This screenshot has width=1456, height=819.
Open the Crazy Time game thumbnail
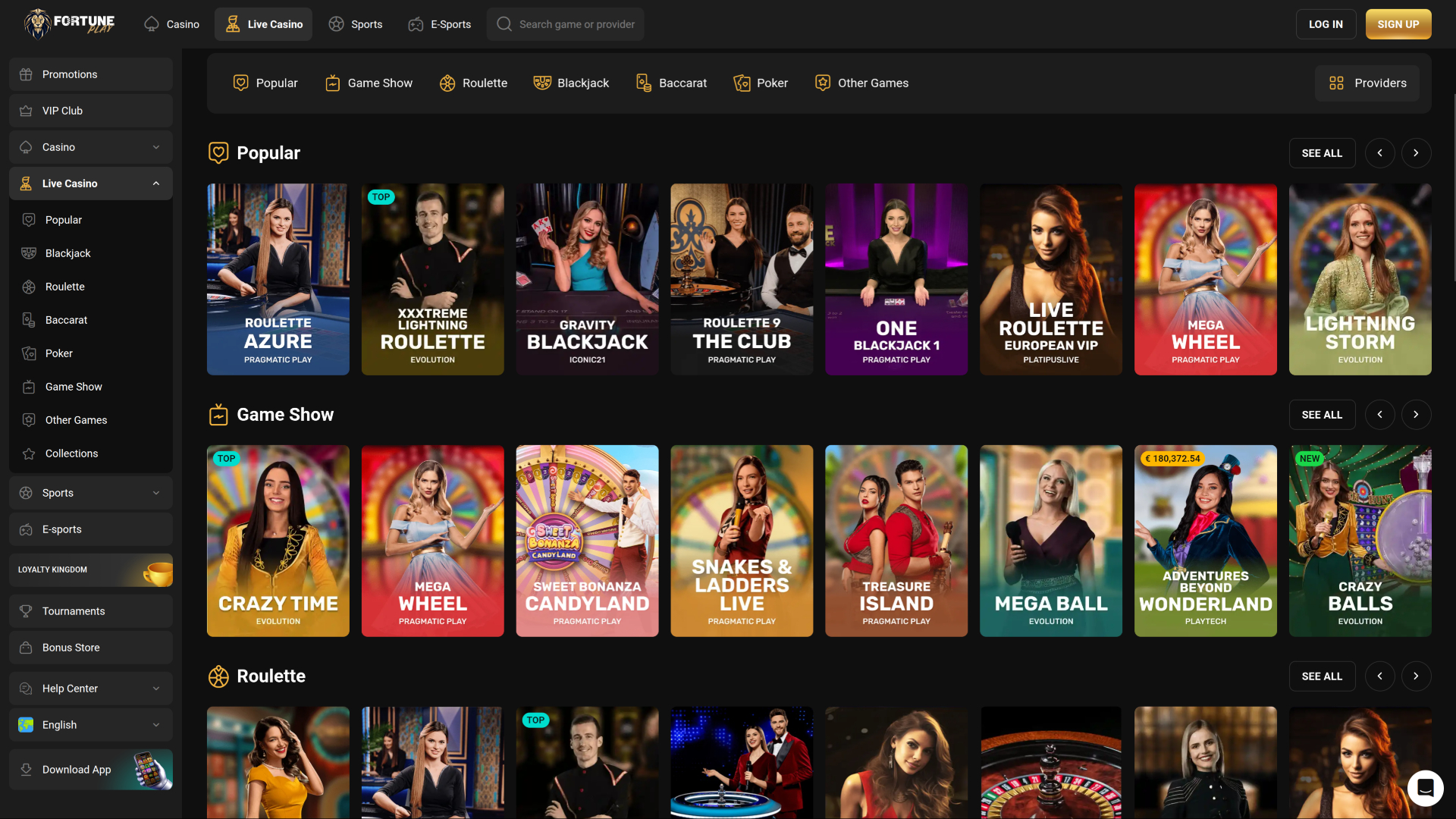click(x=278, y=541)
